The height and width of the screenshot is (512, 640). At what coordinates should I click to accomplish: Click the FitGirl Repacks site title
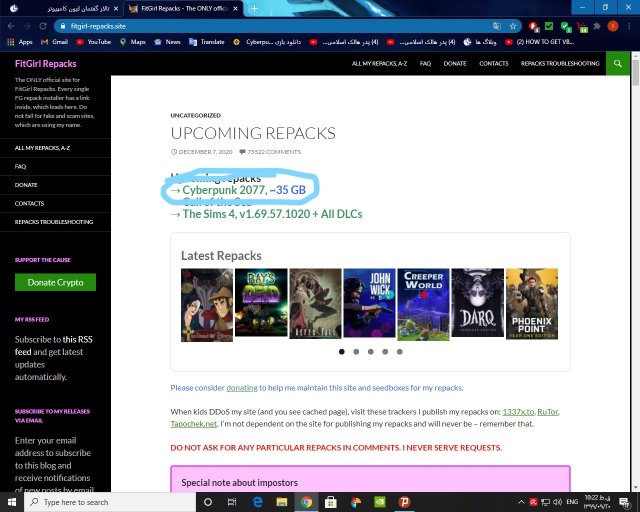tap(46, 63)
